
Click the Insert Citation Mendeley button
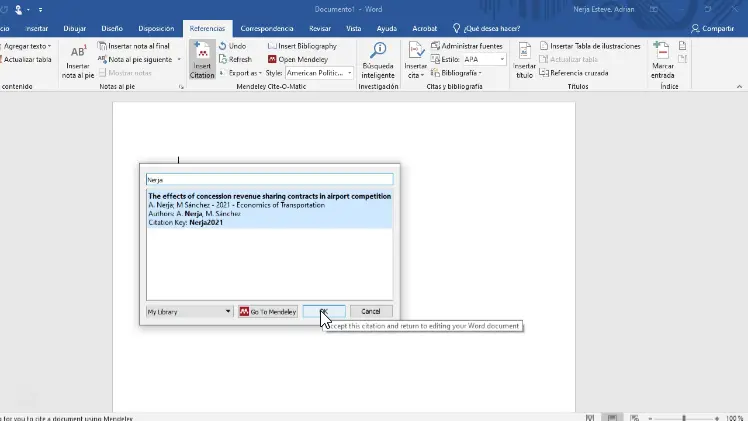click(x=202, y=60)
